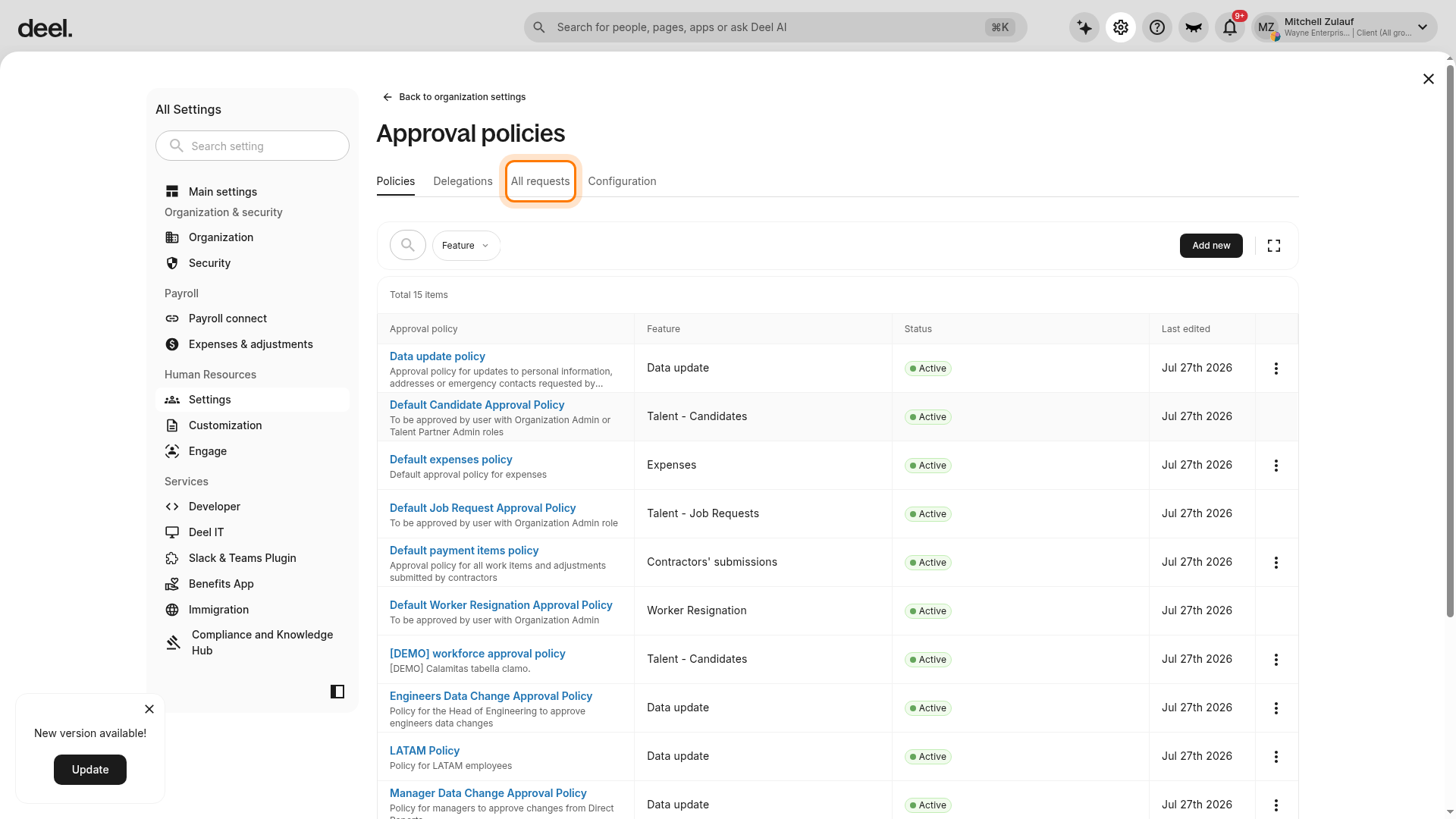Open Benefits App
The height and width of the screenshot is (819, 1456).
(x=253, y=584)
